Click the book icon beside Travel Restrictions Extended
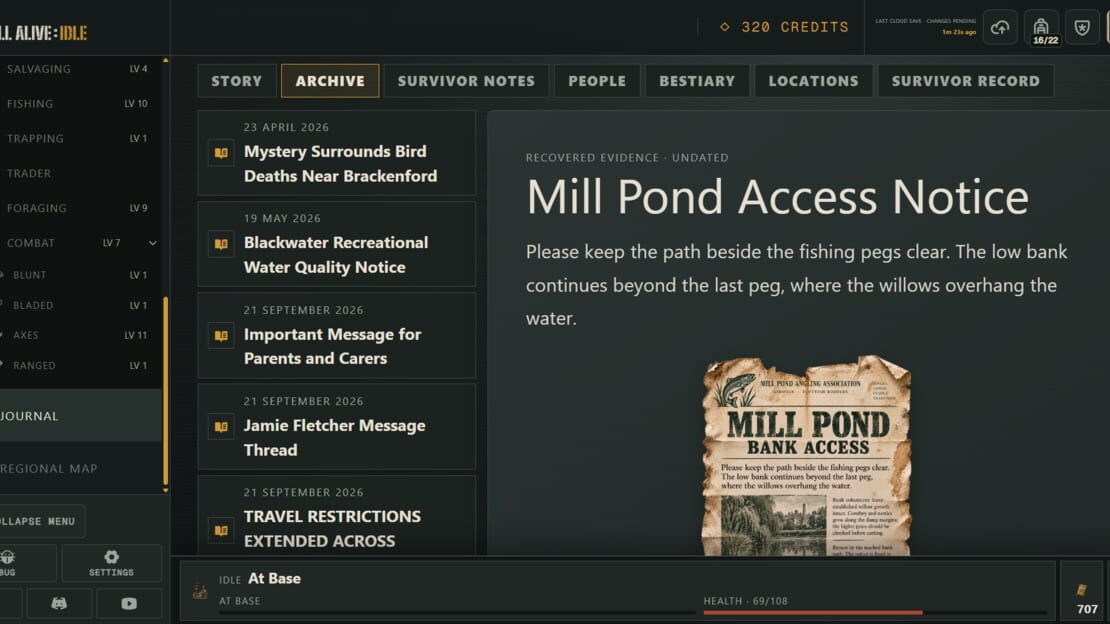Screen dimensions: 1110x624 221,530
